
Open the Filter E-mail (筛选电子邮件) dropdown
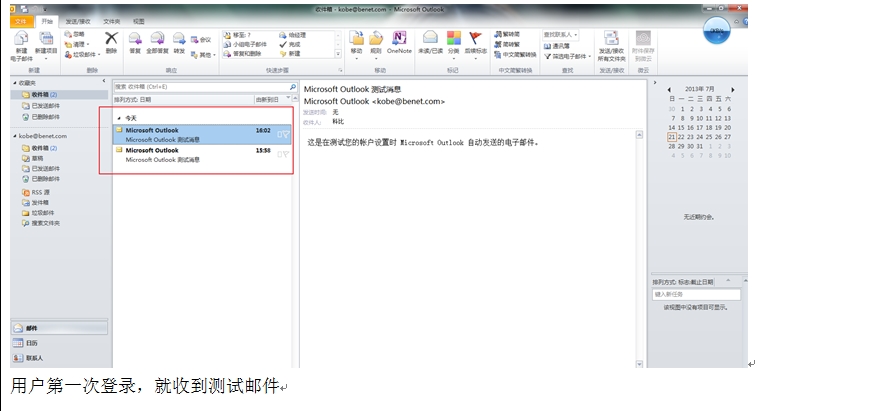568,56
